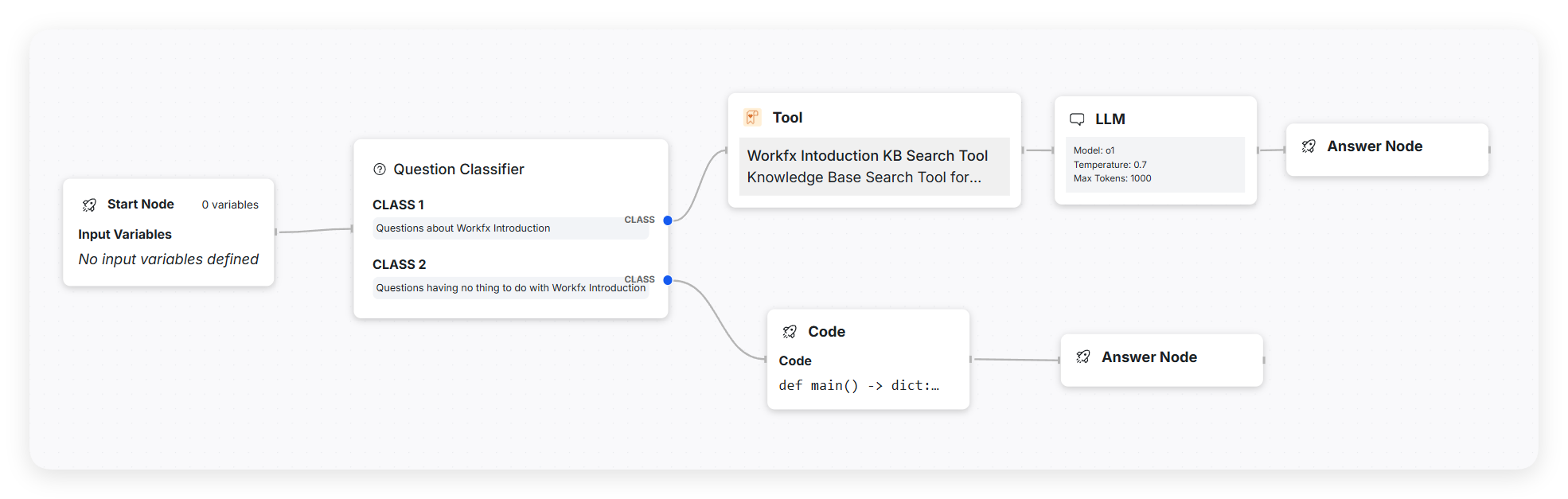Select the Question Classifier node title
Image resolution: width=1568 pixels, height=499 pixels.
pos(458,170)
